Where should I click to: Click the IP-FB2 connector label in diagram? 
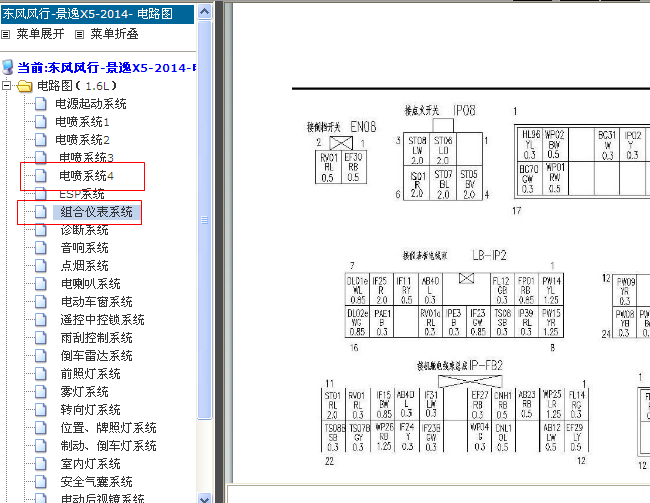486,365
